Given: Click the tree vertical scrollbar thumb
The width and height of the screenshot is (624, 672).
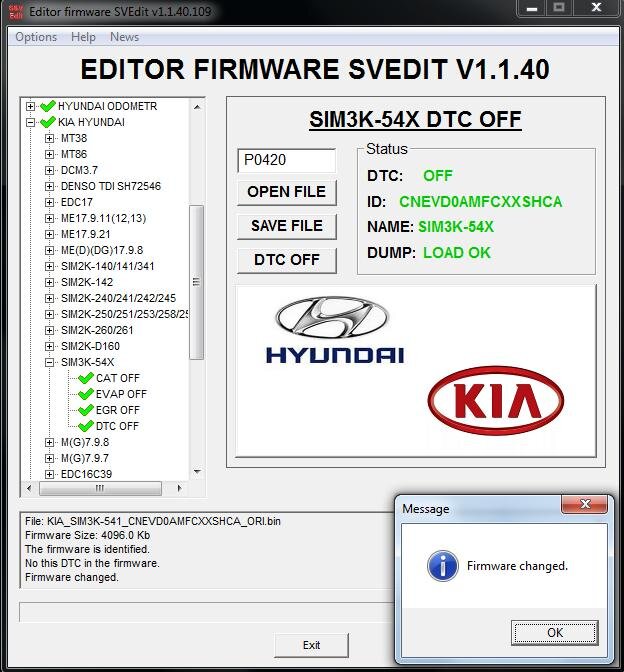Looking at the screenshot, I should pos(197,282).
